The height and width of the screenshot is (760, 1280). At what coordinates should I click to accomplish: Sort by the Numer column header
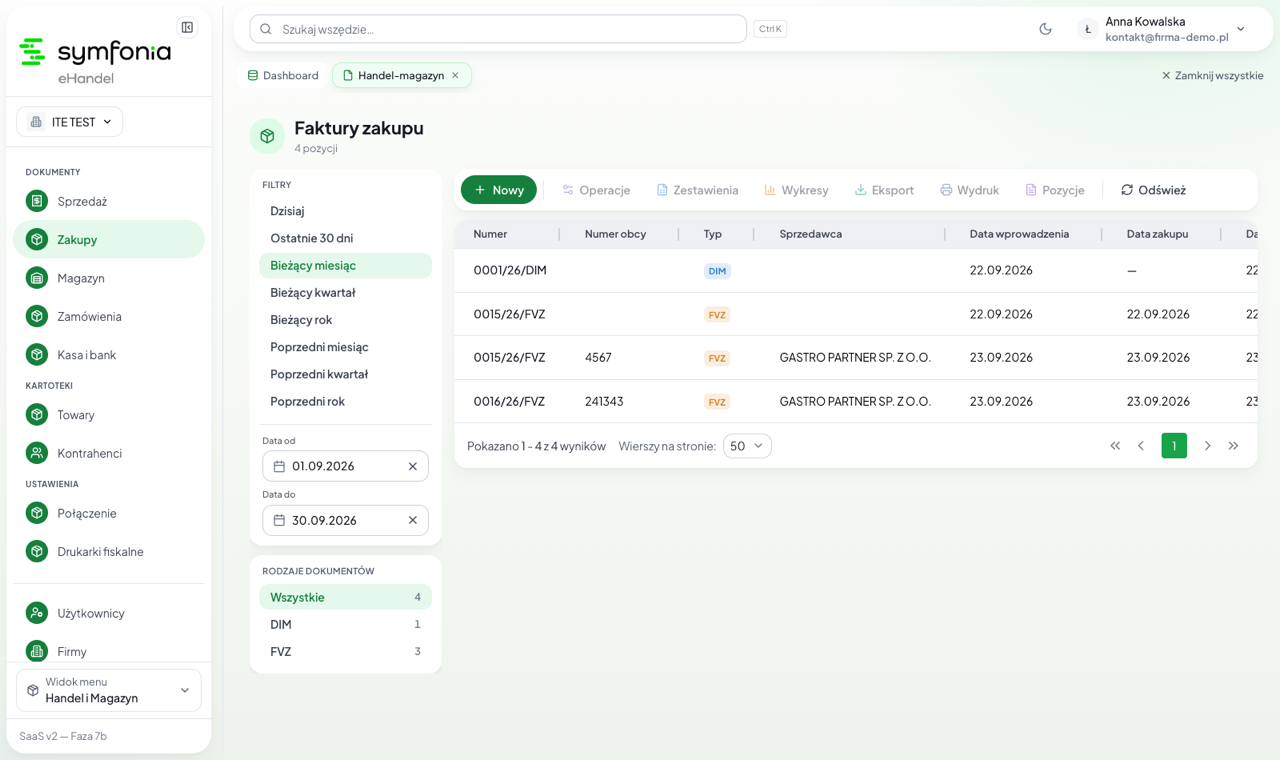point(490,234)
